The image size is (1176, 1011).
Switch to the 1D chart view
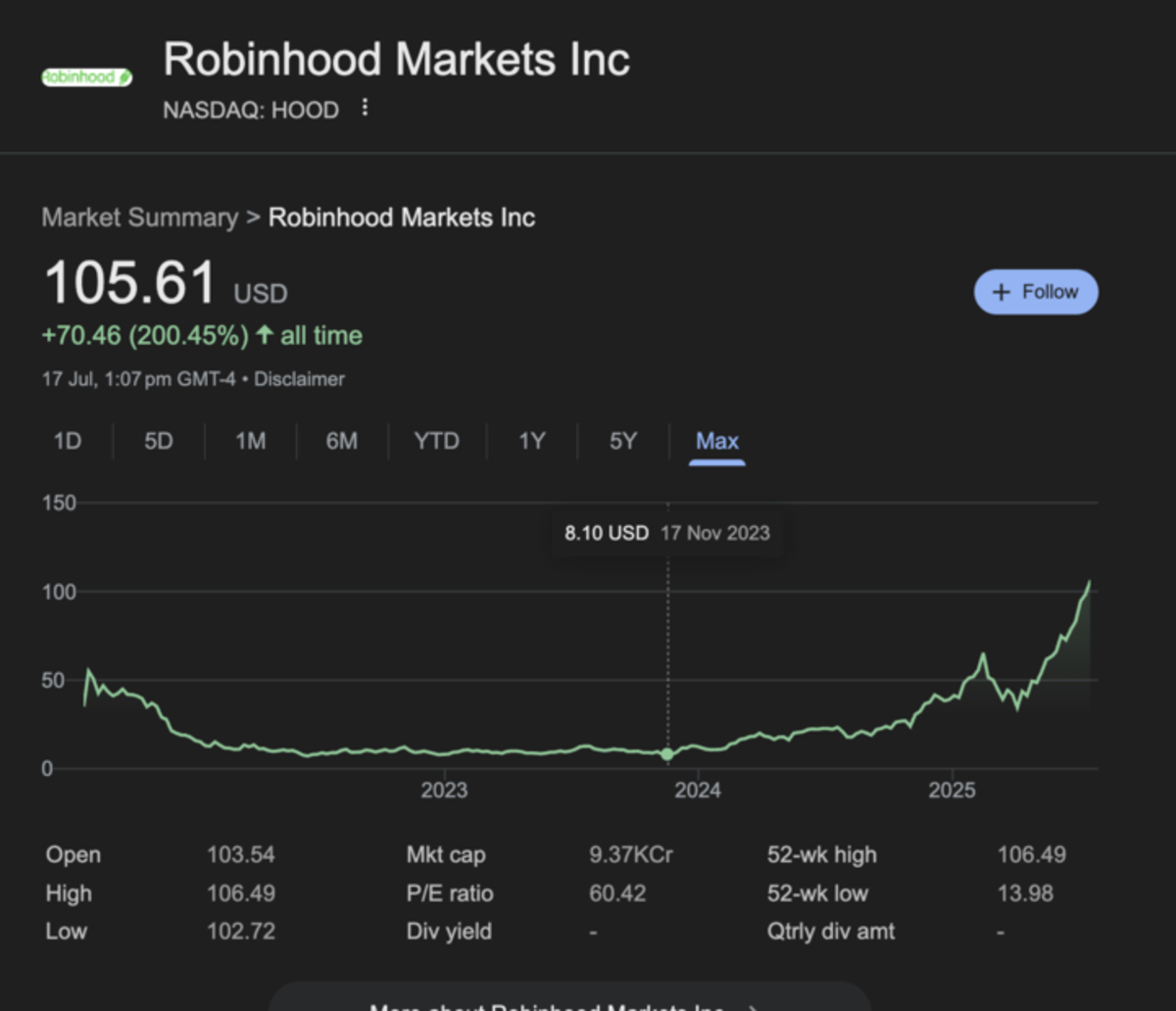(x=67, y=441)
